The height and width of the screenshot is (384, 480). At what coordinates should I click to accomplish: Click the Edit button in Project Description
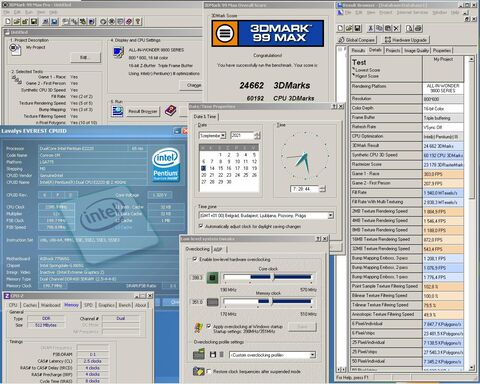(x=85, y=57)
